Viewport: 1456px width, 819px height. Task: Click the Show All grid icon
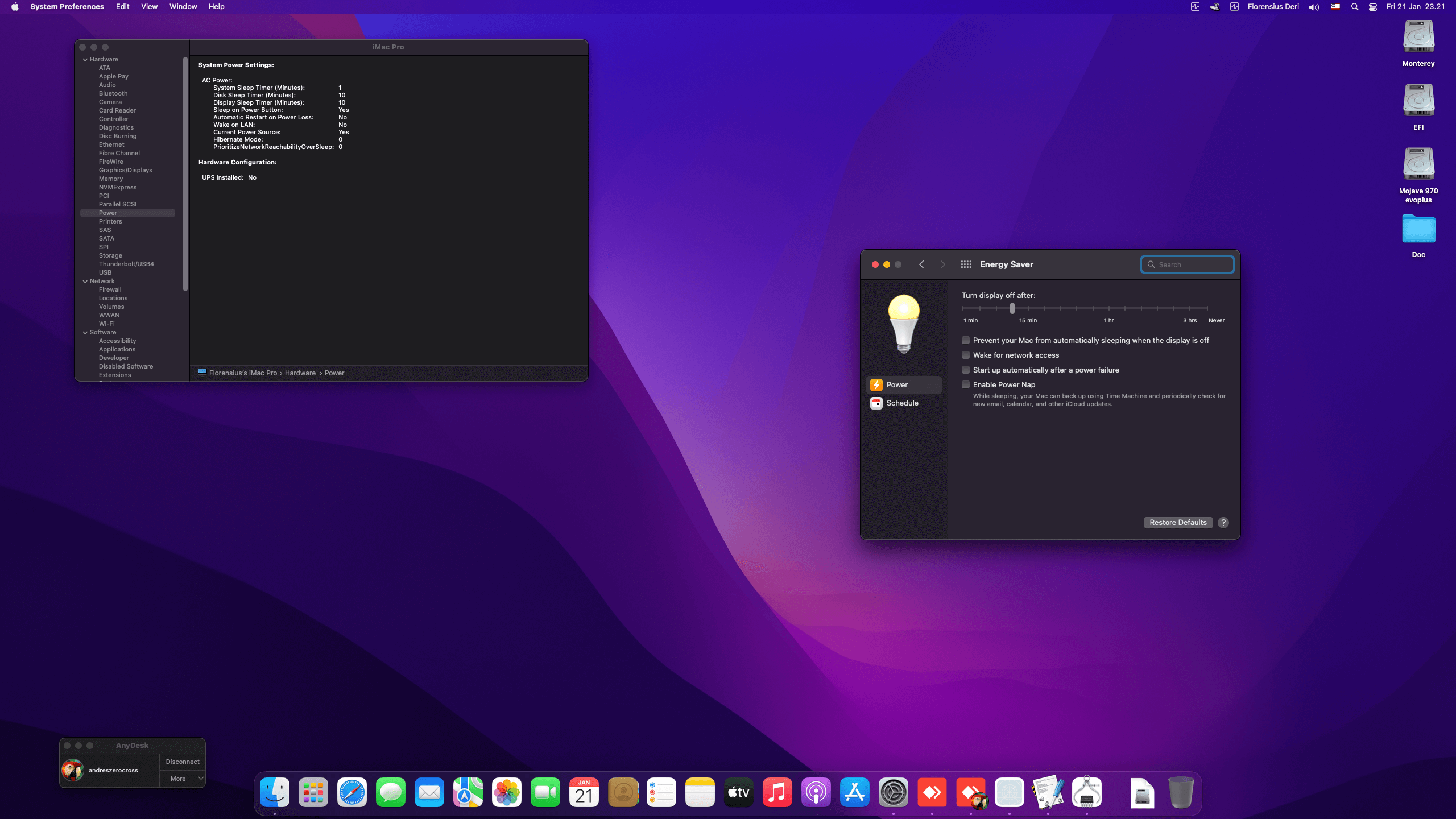pyautogui.click(x=966, y=264)
